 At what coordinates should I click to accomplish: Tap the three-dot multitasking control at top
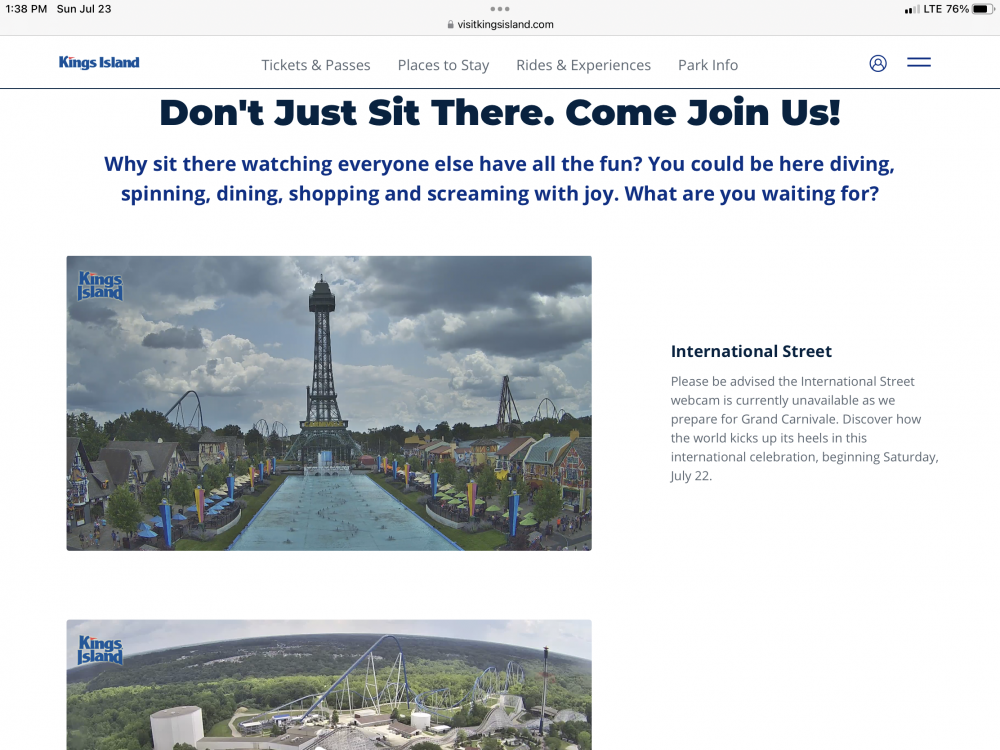coord(500,9)
